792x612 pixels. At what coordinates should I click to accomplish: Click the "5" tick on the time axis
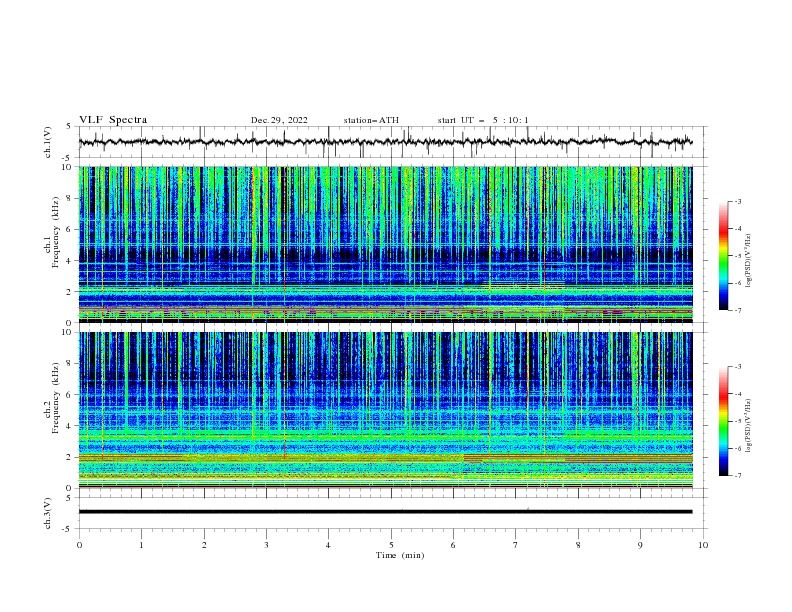pos(391,545)
